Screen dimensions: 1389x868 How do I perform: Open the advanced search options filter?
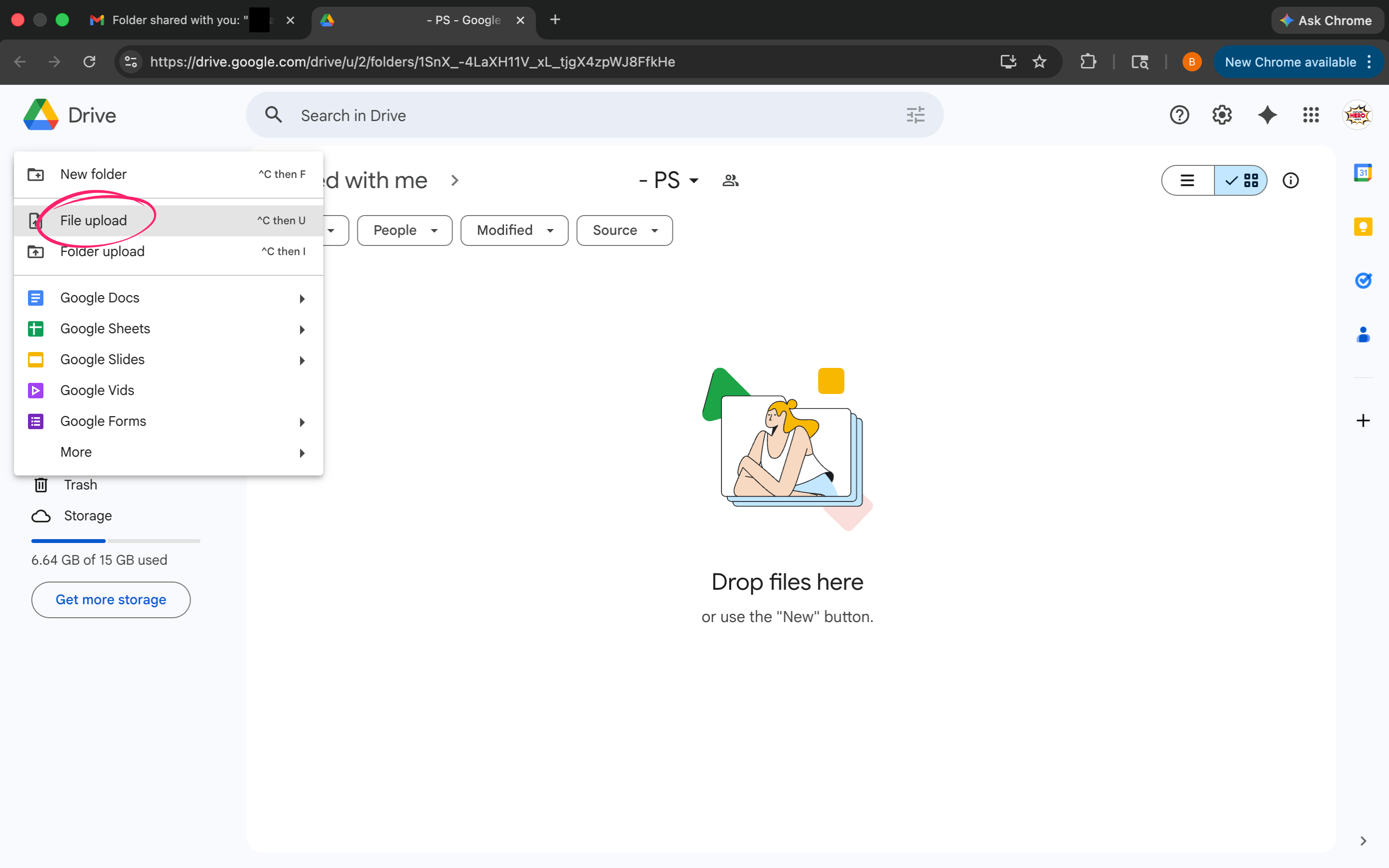point(915,115)
